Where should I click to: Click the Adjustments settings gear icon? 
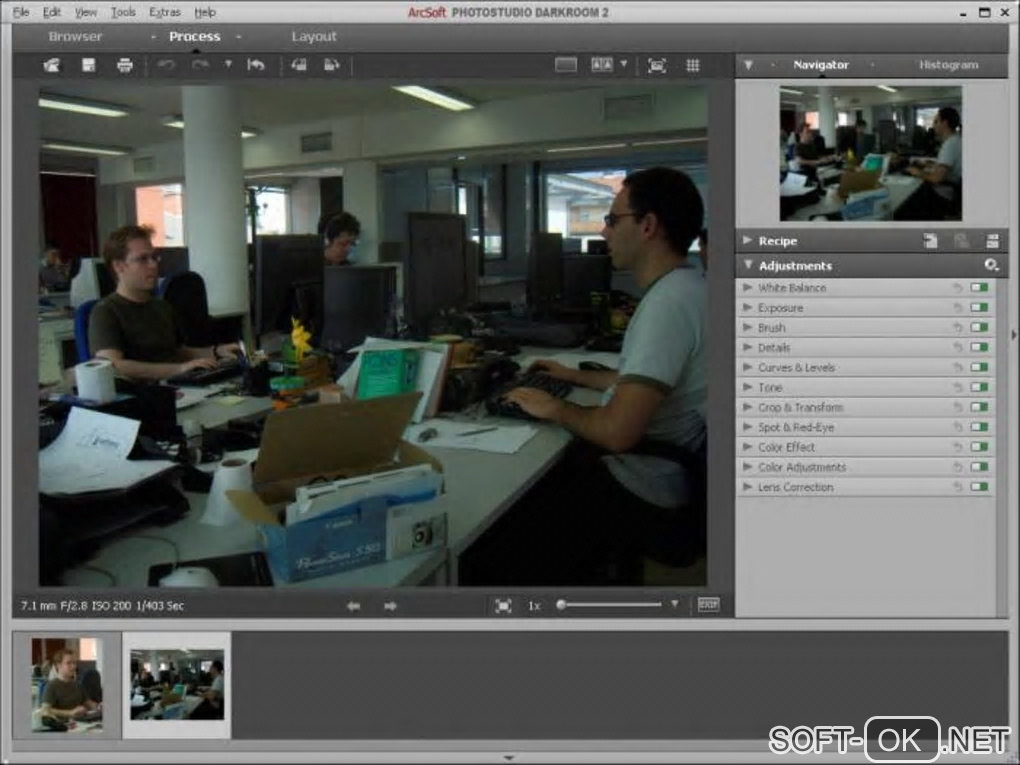click(x=991, y=265)
